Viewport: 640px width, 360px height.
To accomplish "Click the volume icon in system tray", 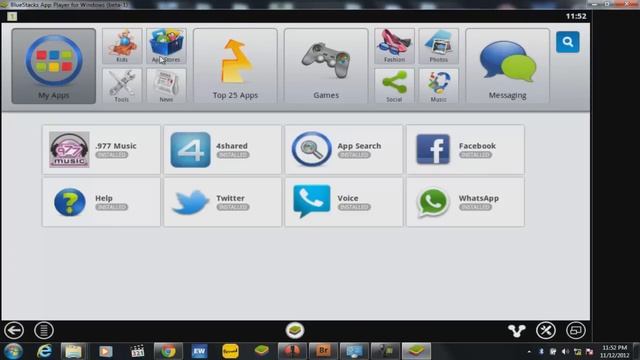I will coord(565,351).
